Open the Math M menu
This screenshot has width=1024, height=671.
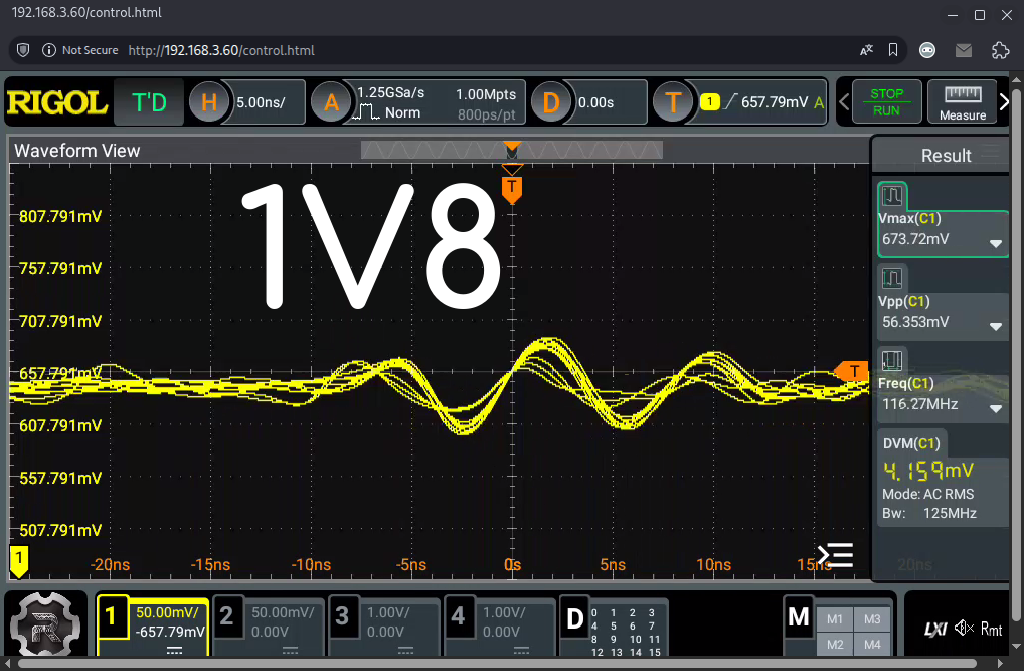click(x=799, y=617)
